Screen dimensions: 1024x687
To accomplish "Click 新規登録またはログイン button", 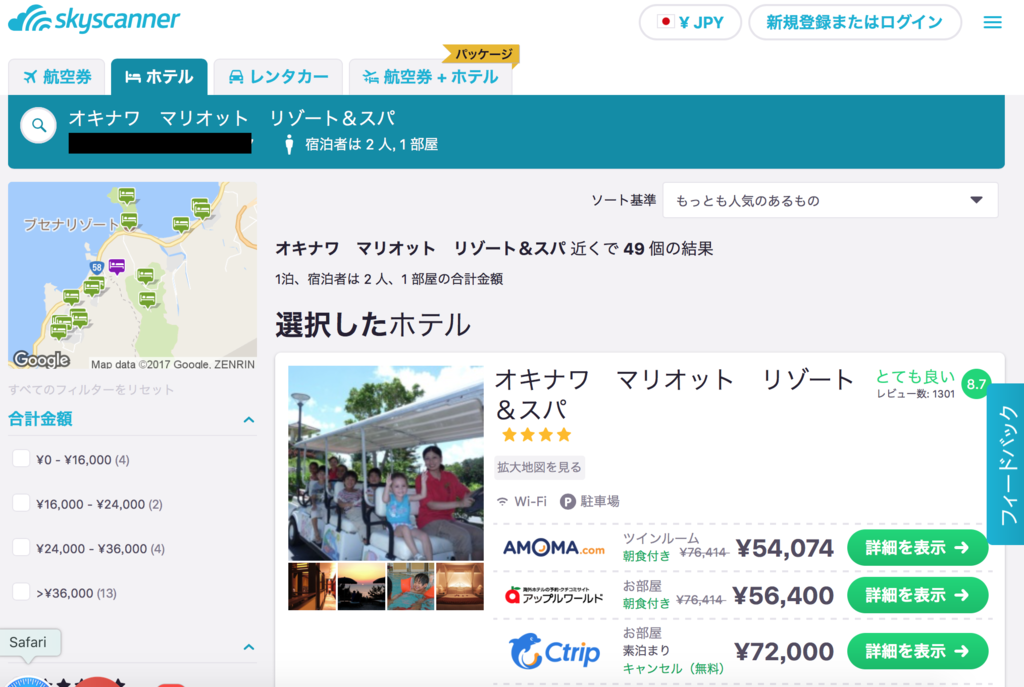I will [855, 22].
